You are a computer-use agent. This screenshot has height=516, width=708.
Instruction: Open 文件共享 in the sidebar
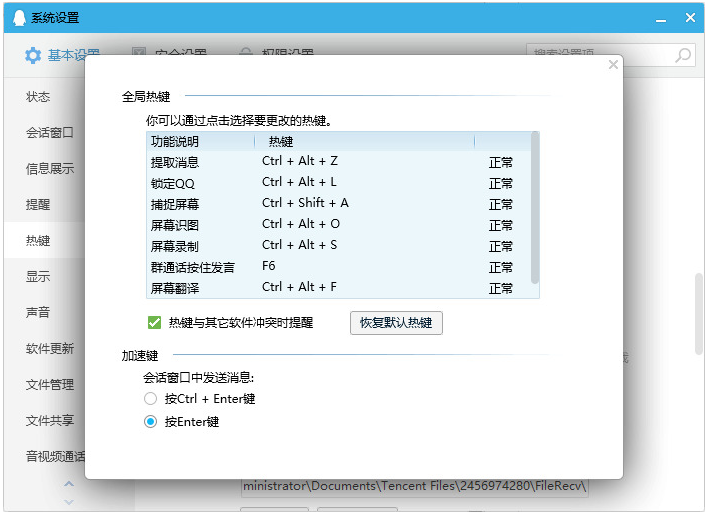click(50, 420)
